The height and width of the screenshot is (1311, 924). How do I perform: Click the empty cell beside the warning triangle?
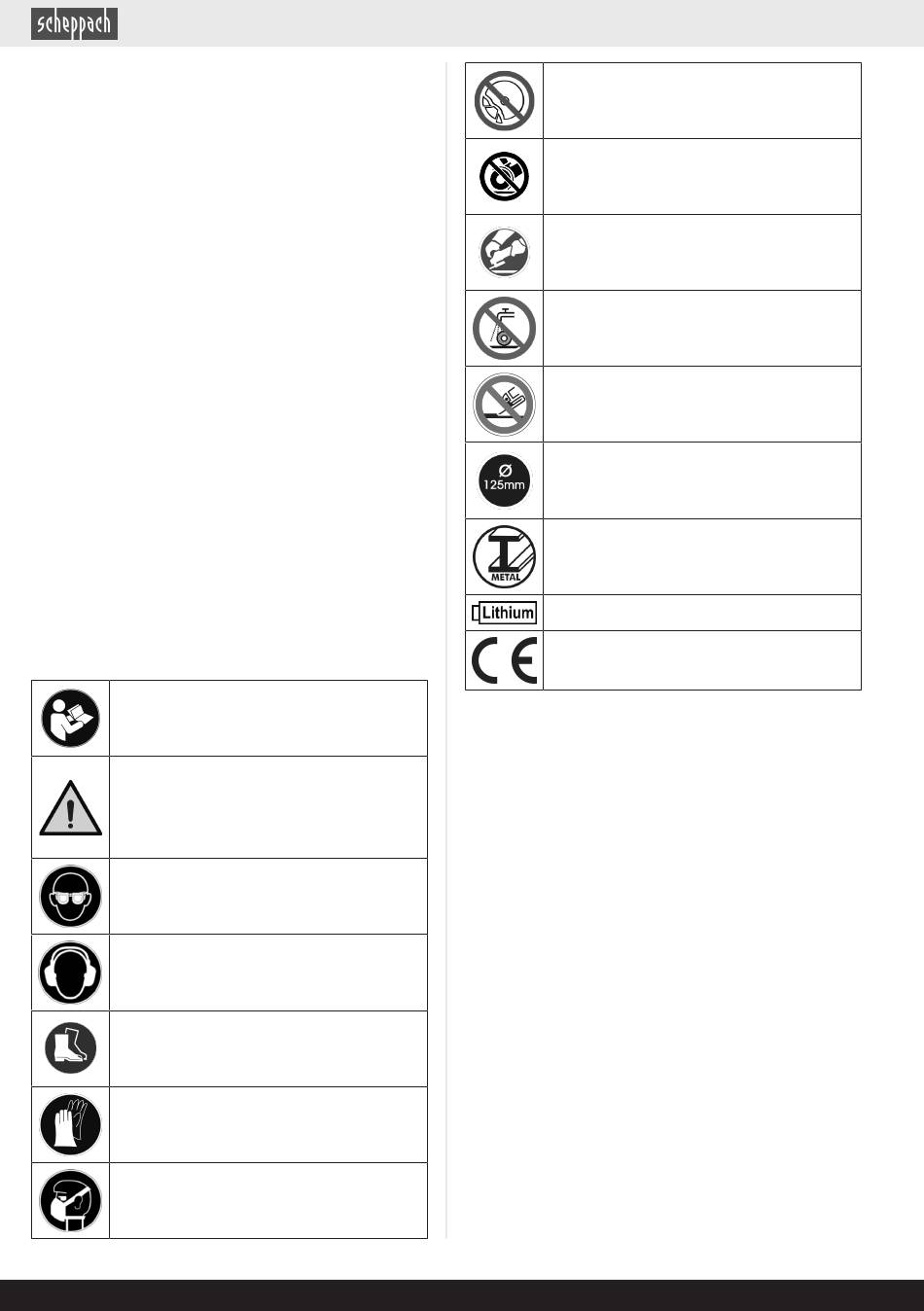tap(267, 807)
